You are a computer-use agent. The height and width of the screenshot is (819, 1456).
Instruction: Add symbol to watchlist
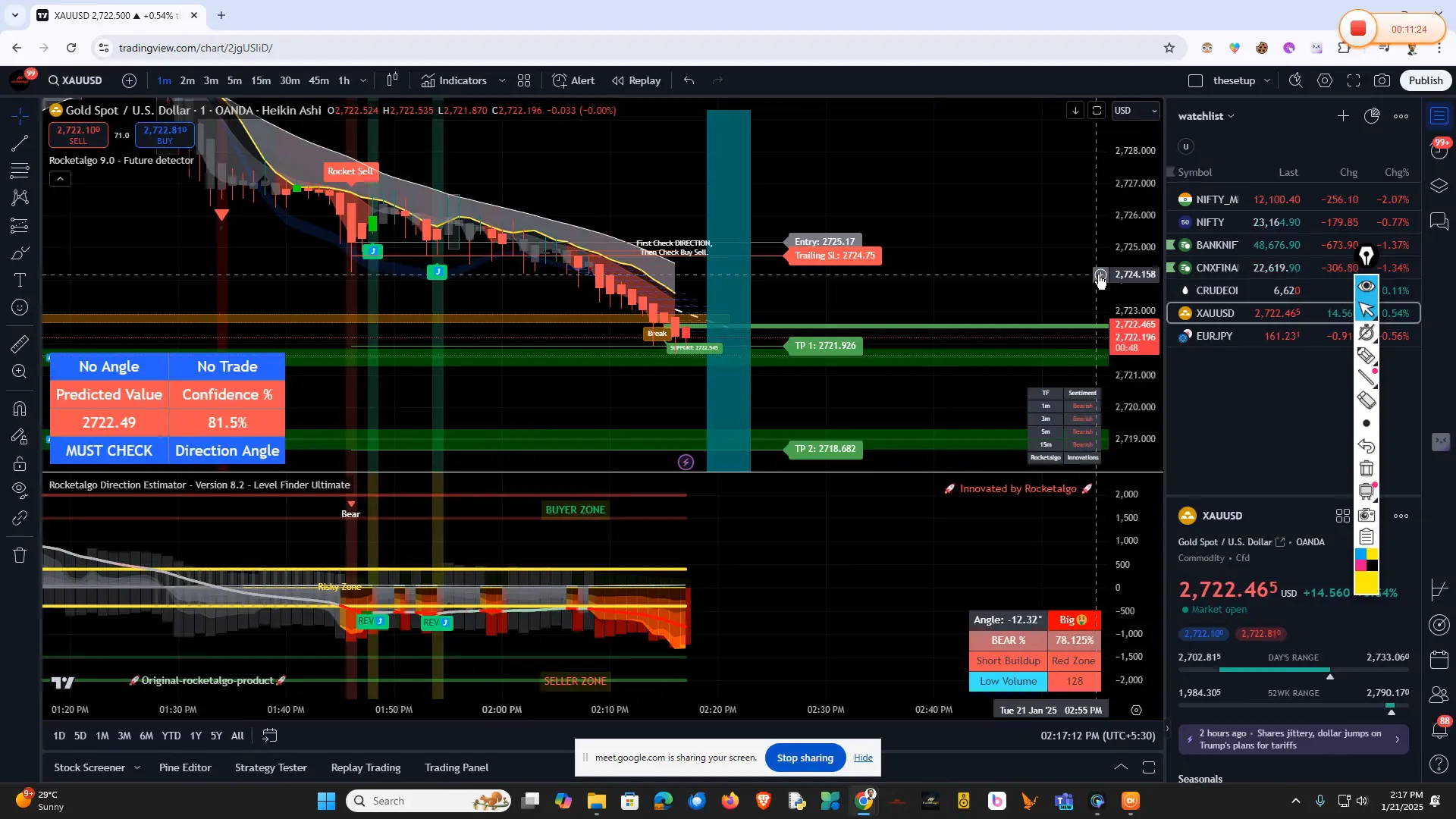point(1343,116)
